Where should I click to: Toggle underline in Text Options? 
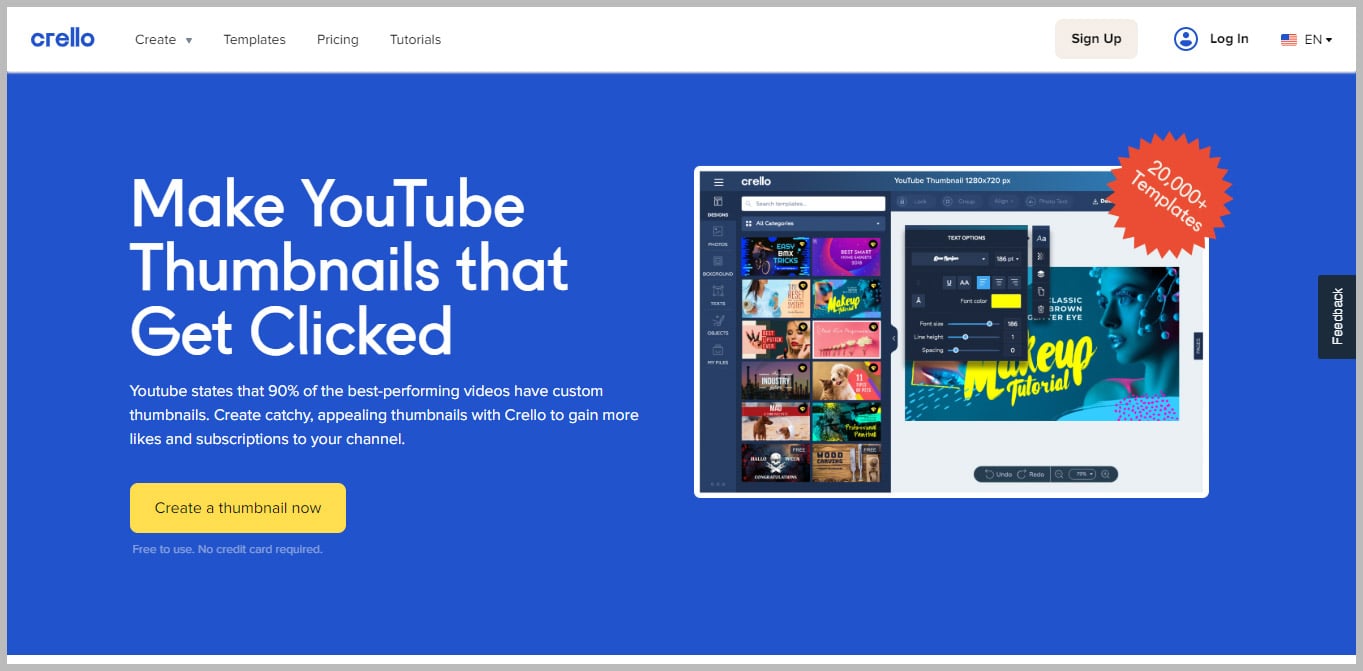click(x=949, y=283)
